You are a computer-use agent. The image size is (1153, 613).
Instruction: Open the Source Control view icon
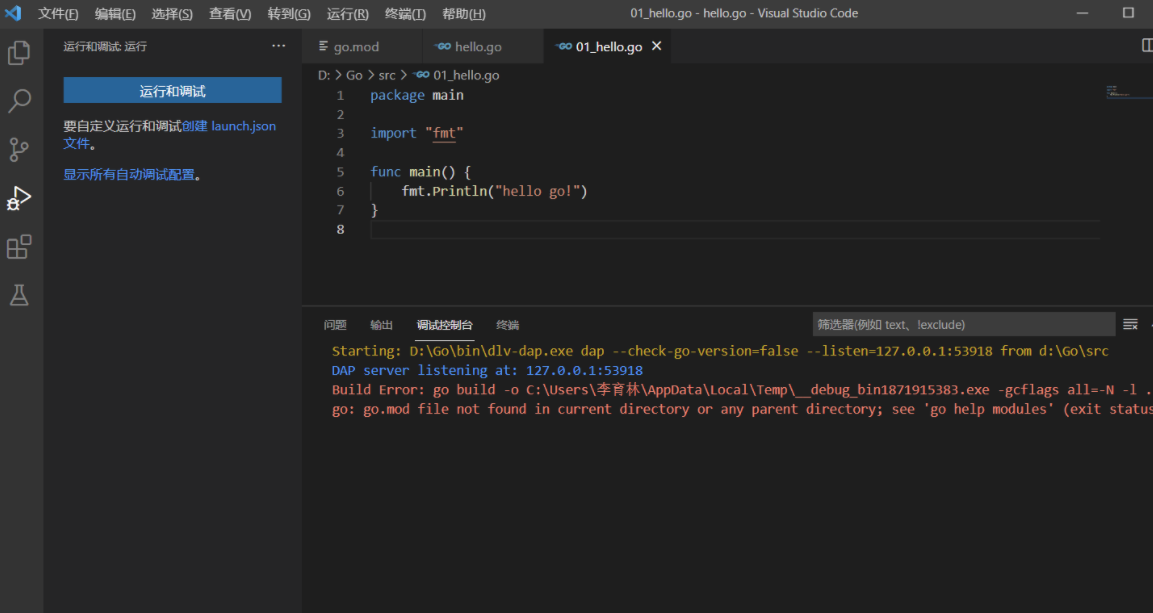pos(19,150)
